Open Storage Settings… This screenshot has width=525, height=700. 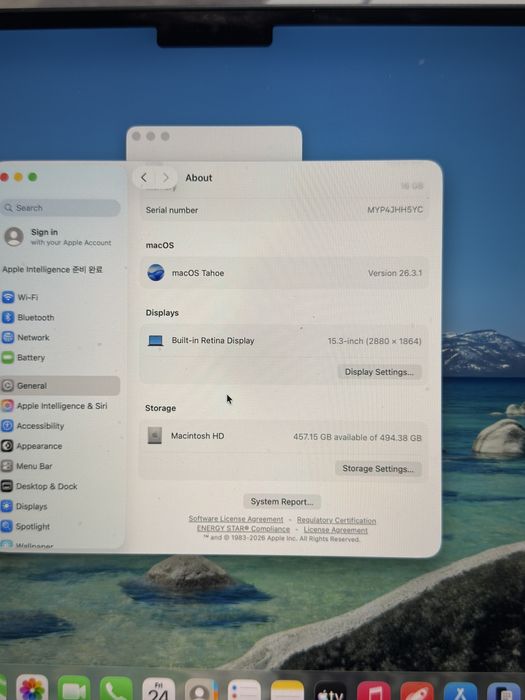point(378,468)
